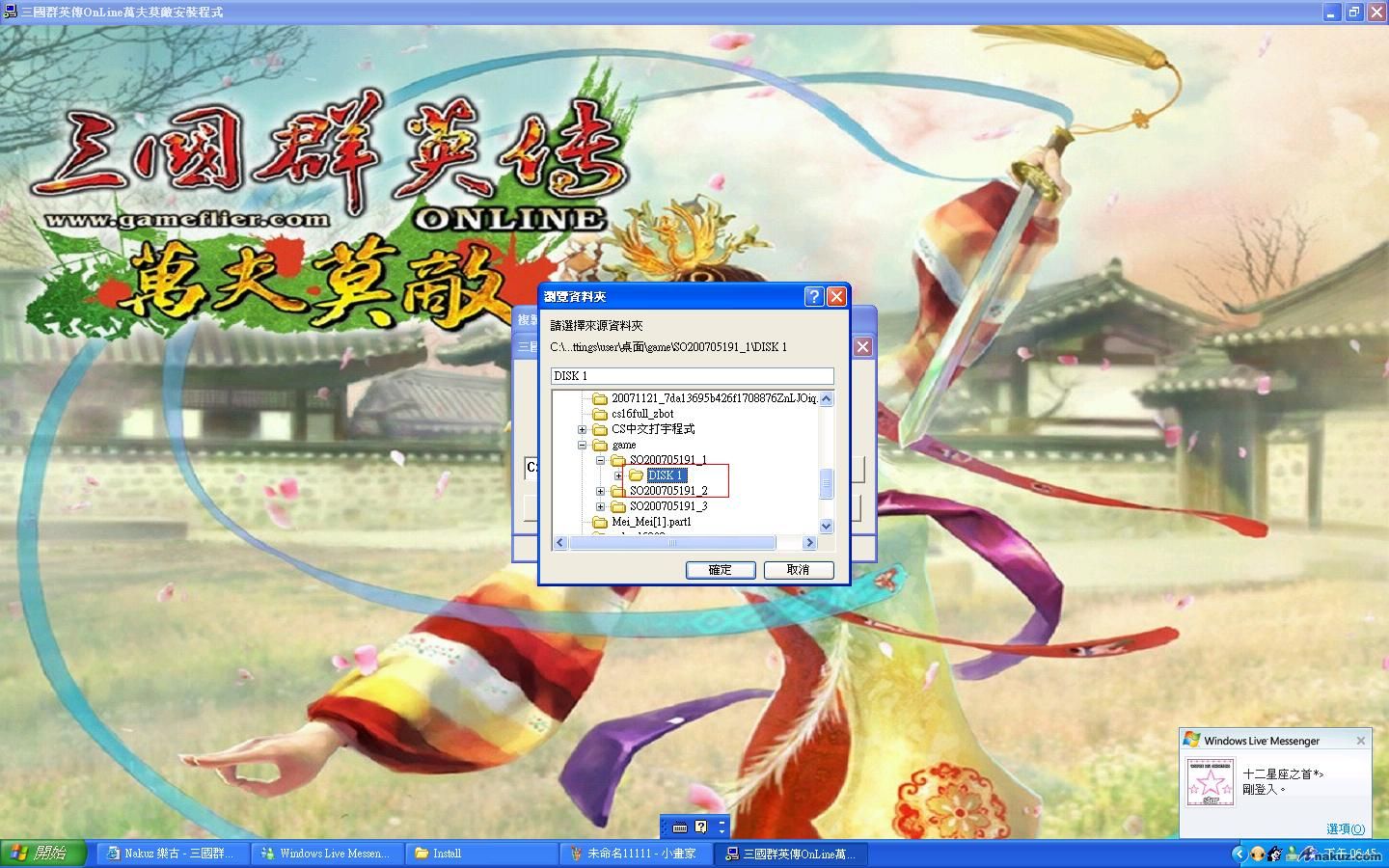Expand the CS中文打字程式 folder node

point(582,429)
